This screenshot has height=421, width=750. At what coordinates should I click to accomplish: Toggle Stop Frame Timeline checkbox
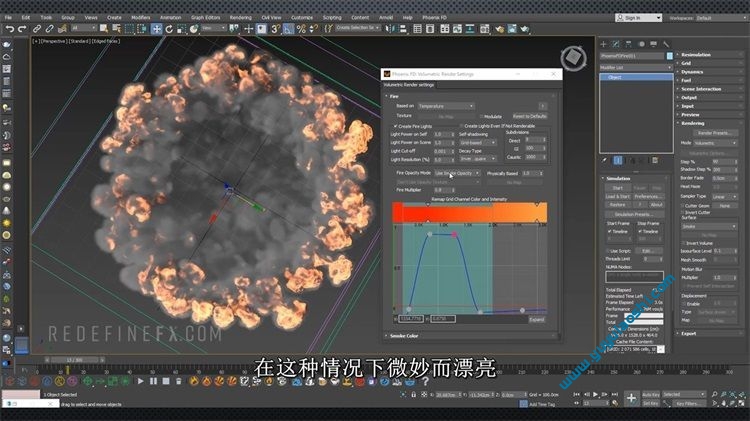[x=640, y=232]
